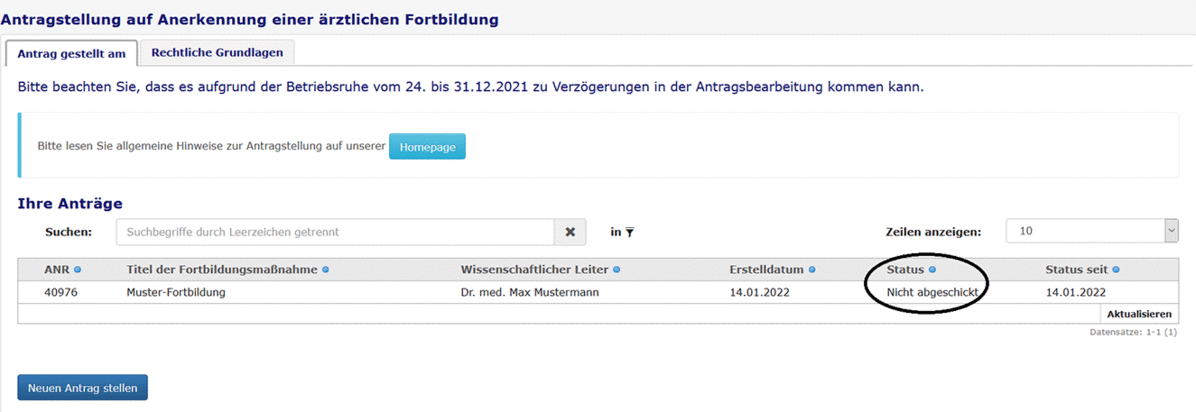This screenshot has height=412, width=1196.
Task: Click the blue sort dot beside ANR
Action: (x=77, y=270)
